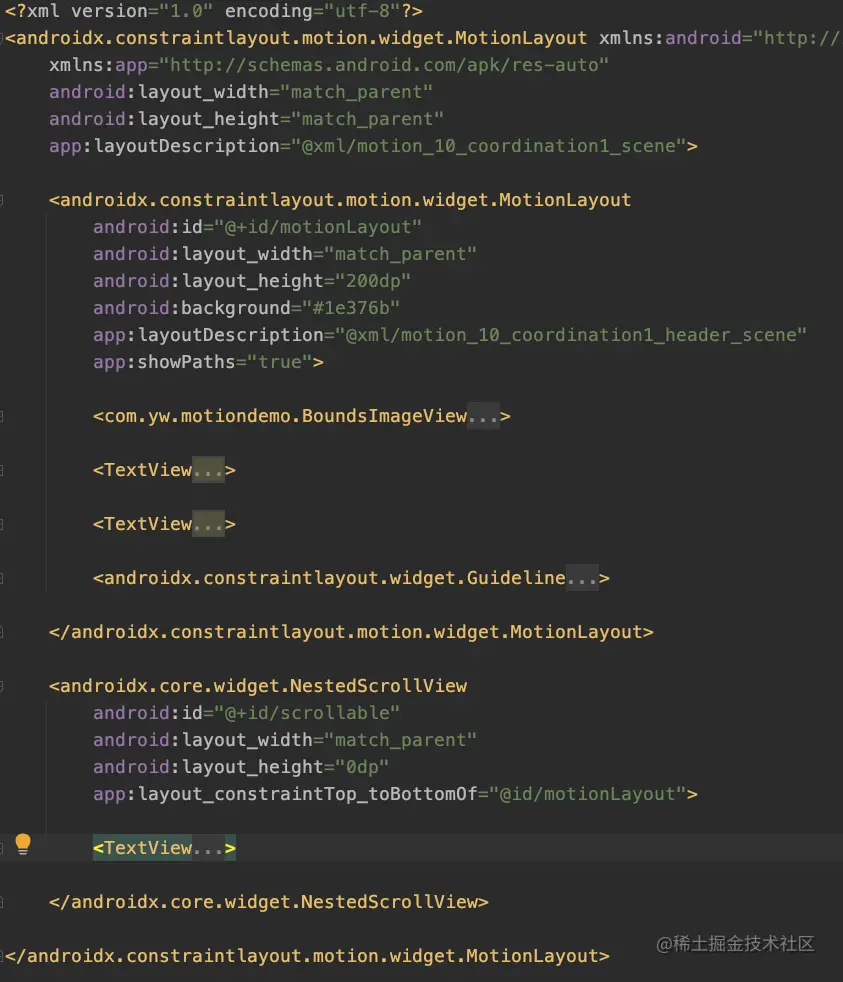The image size is (843, 982).
Task: Click the "@+id/scrollable" id value
Action: coord(307,713)
